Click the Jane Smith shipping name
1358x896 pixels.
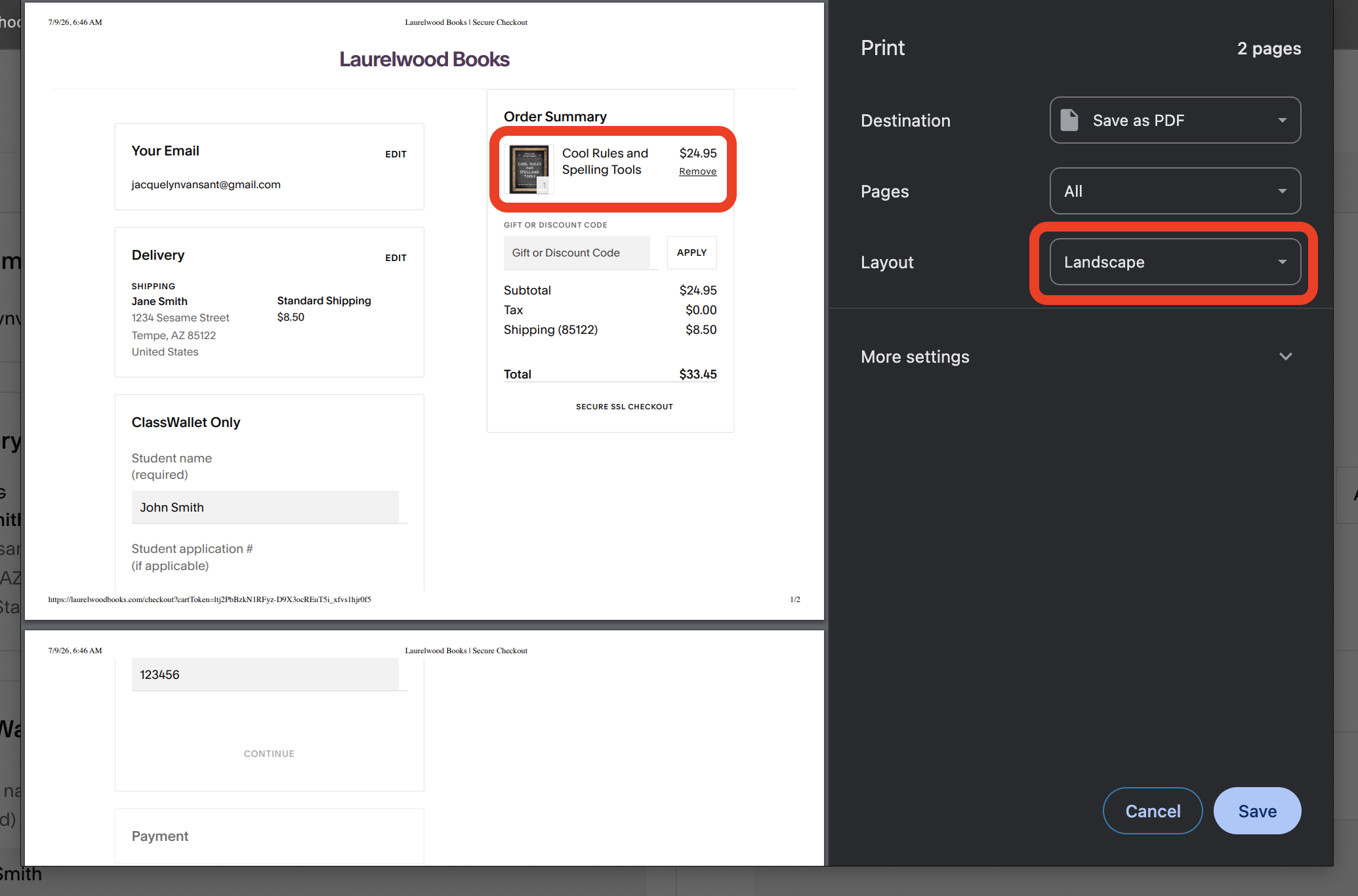159,301
